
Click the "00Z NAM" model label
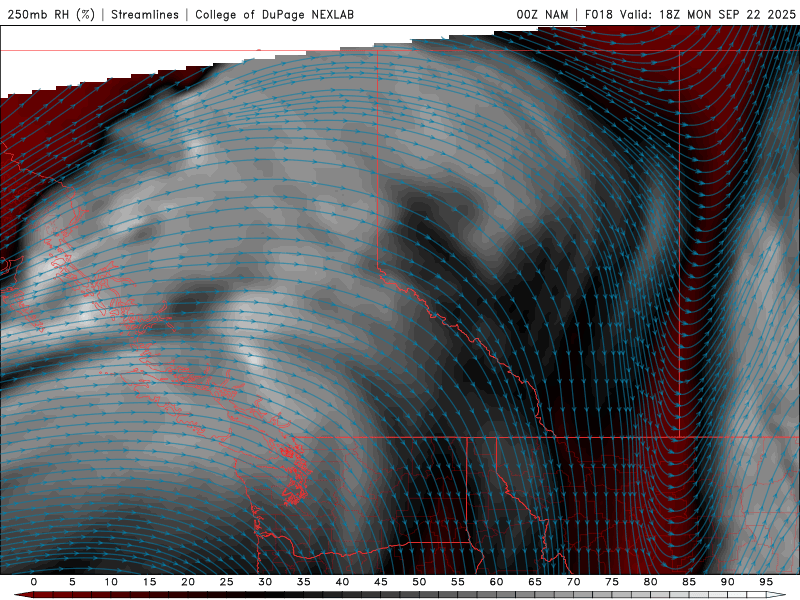[542, 15]
